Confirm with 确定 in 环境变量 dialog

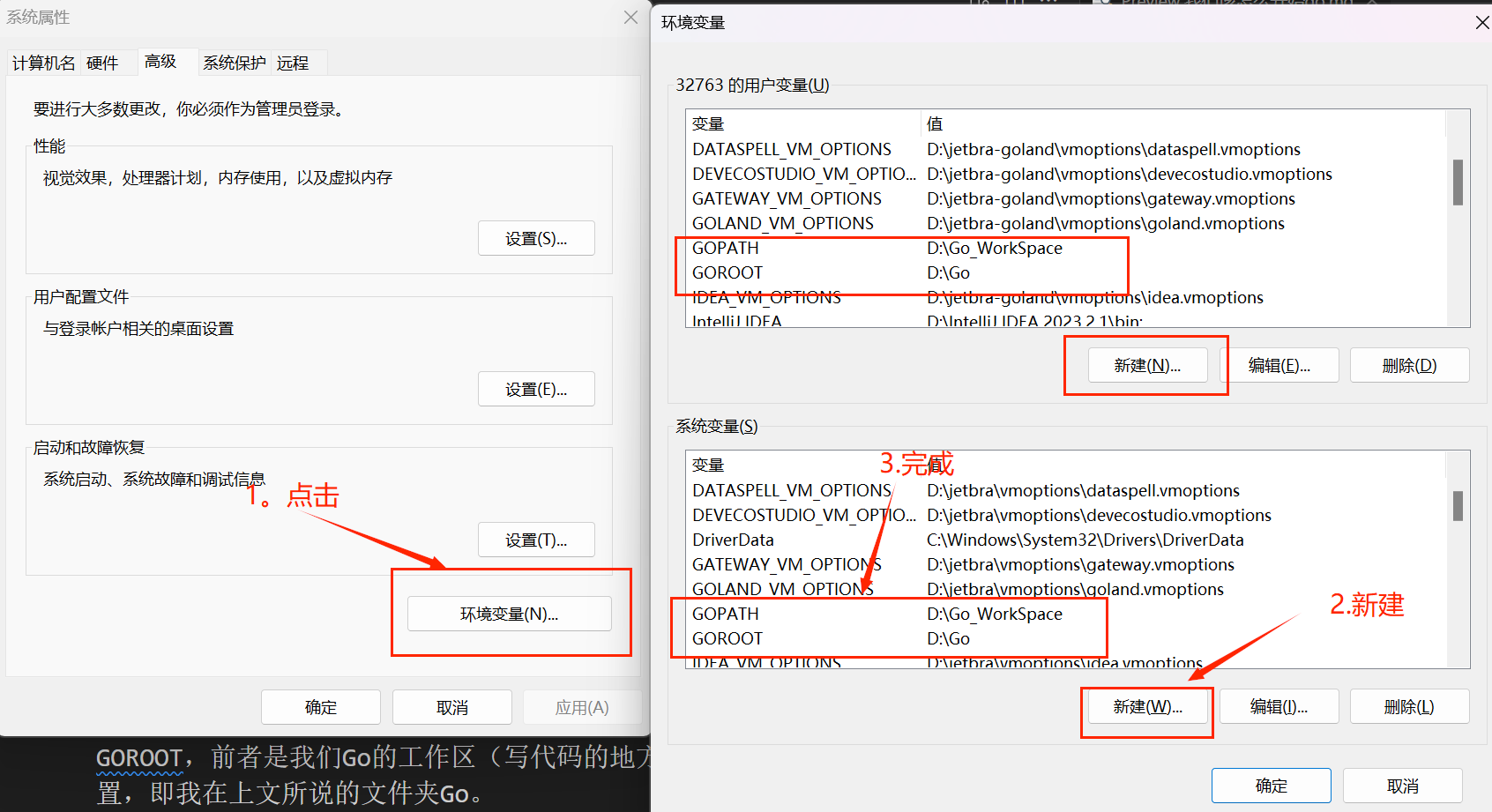click(1271, 786)
